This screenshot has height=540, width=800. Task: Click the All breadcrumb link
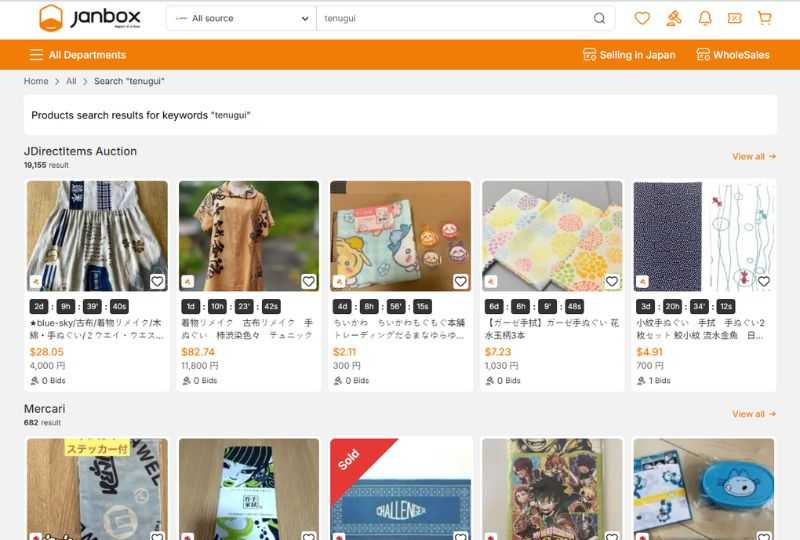(71, 81)
